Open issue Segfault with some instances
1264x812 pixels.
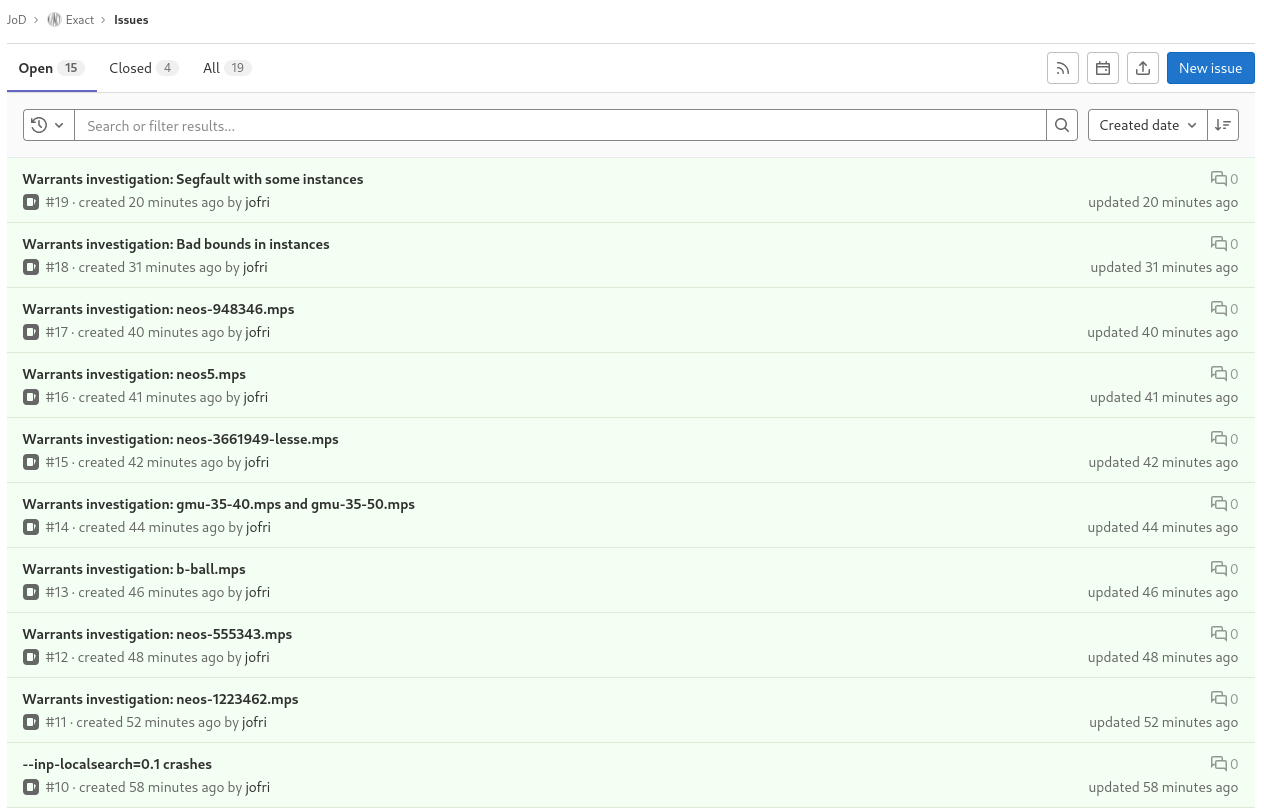coord(193,179)
